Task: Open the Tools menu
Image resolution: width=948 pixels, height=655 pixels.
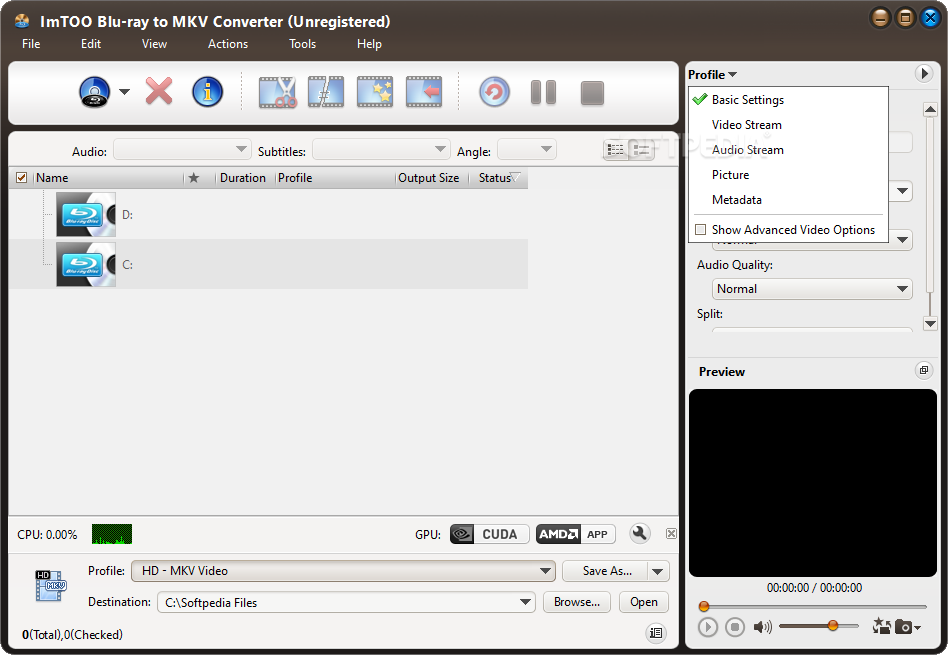Action: click(x=302, y=44)
